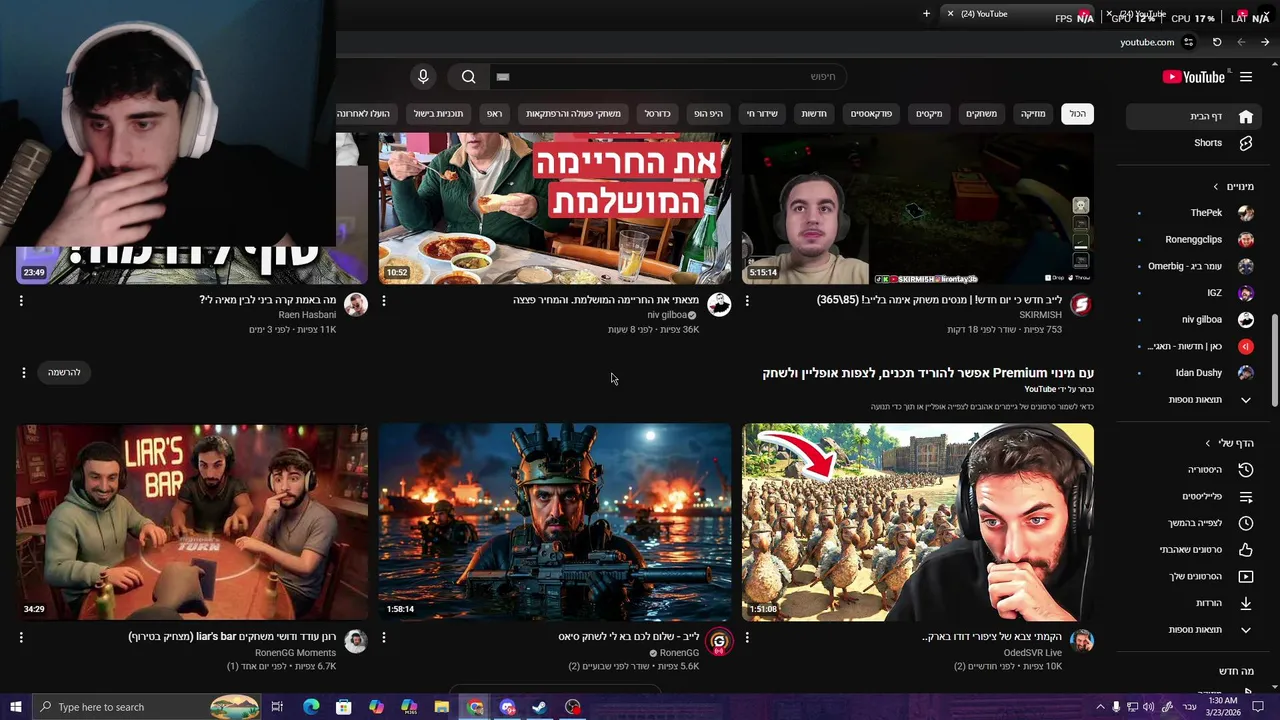The height and width of the screenshot is (720, 1280).
Task: Expand תוצאות נוספות under subscriptions
Action: 1193,400
